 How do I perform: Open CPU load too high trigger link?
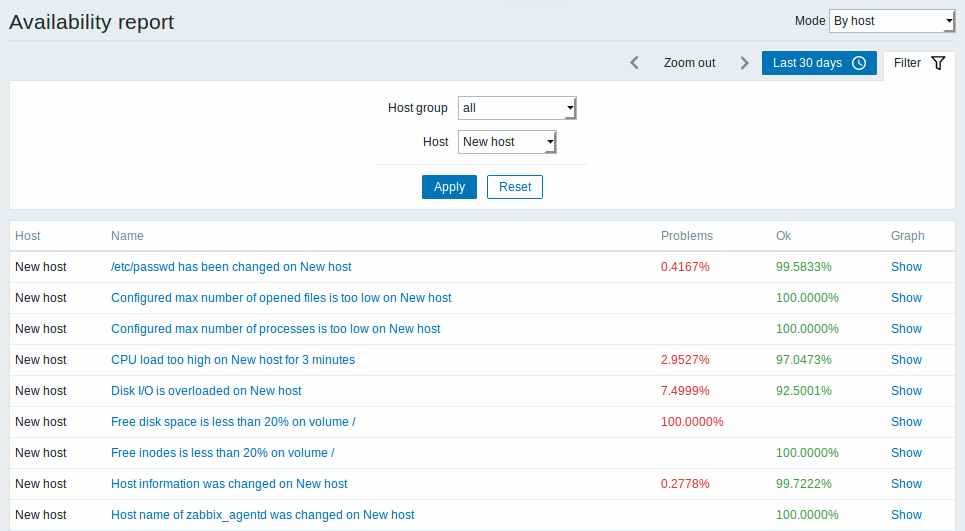233,360
